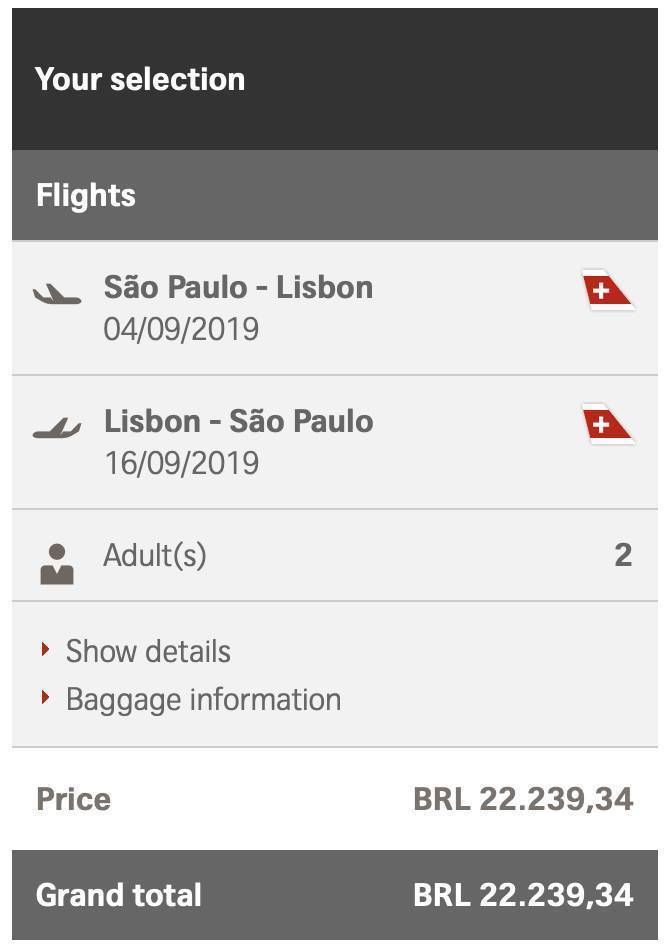
Task: Click the red arrow beside Show details
Action: tap(45, 649)
